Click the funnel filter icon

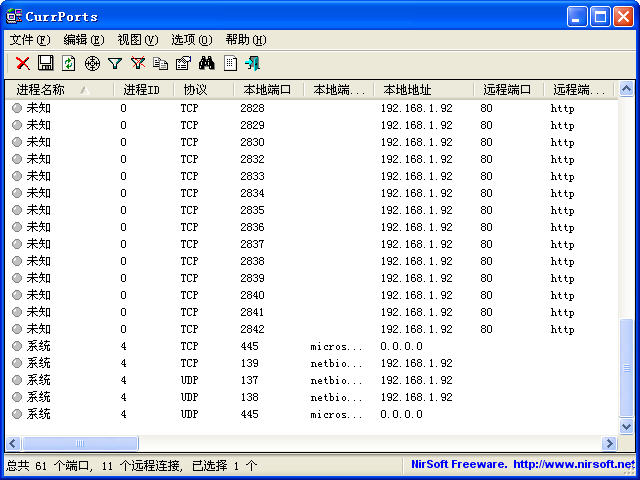pyautogui.click(x=115, y=64)
